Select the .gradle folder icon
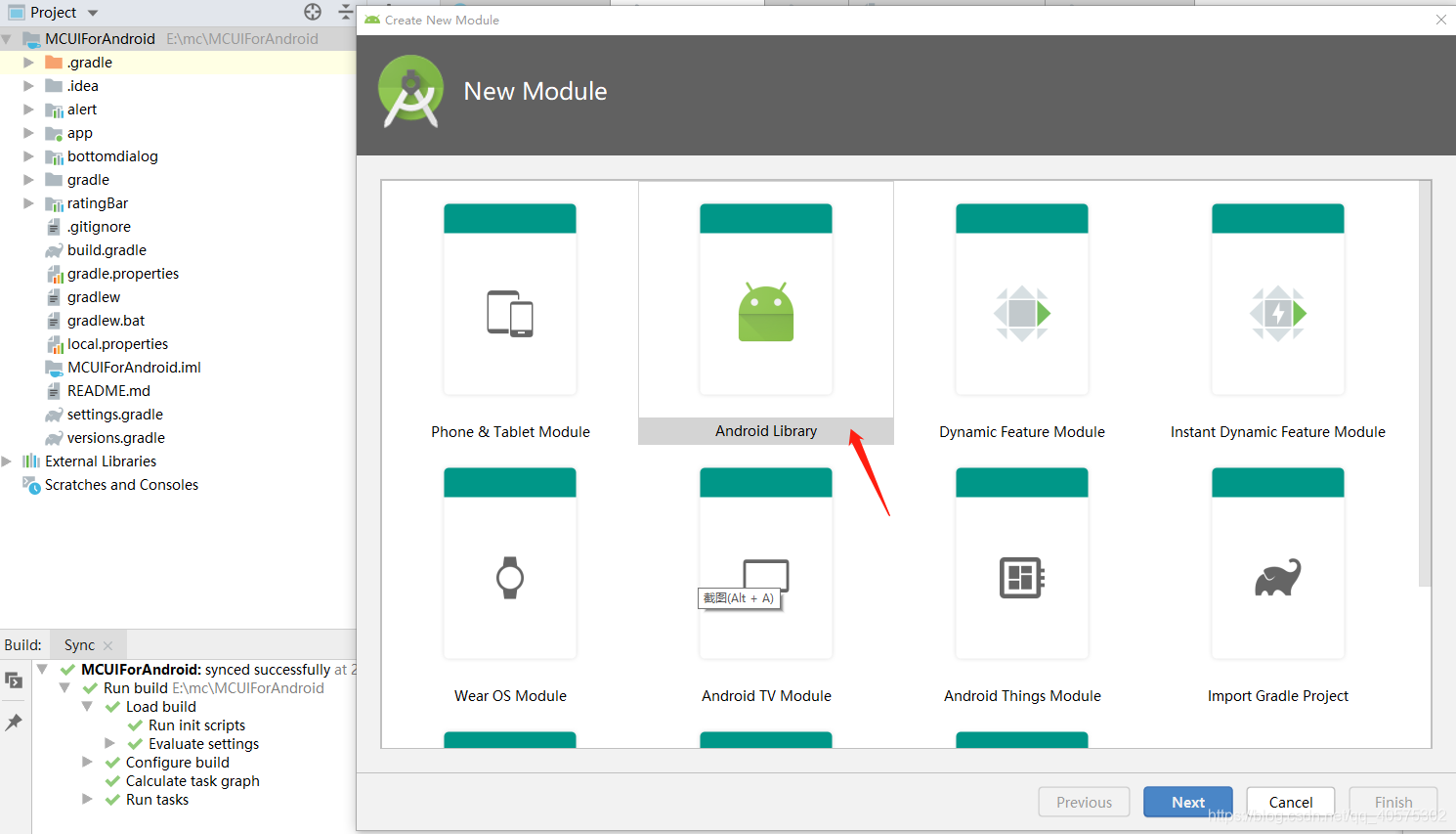The image size is (1456, 834). click(x=54, y=63)
